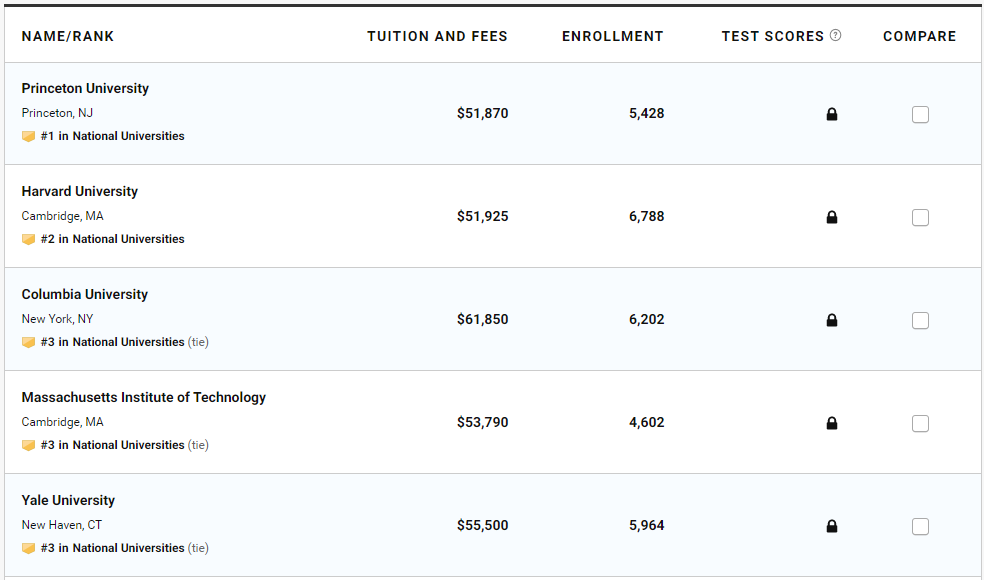This screenshot has width=984, height=580.
Task: Open the Princeton University link
Action: [85, 89]
